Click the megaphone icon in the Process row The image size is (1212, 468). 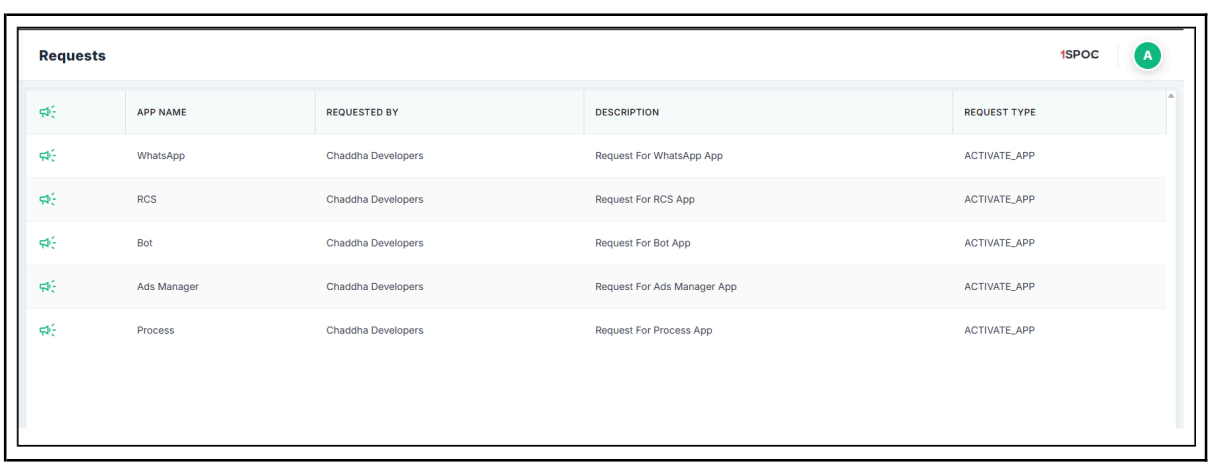[x=47, y=330]
